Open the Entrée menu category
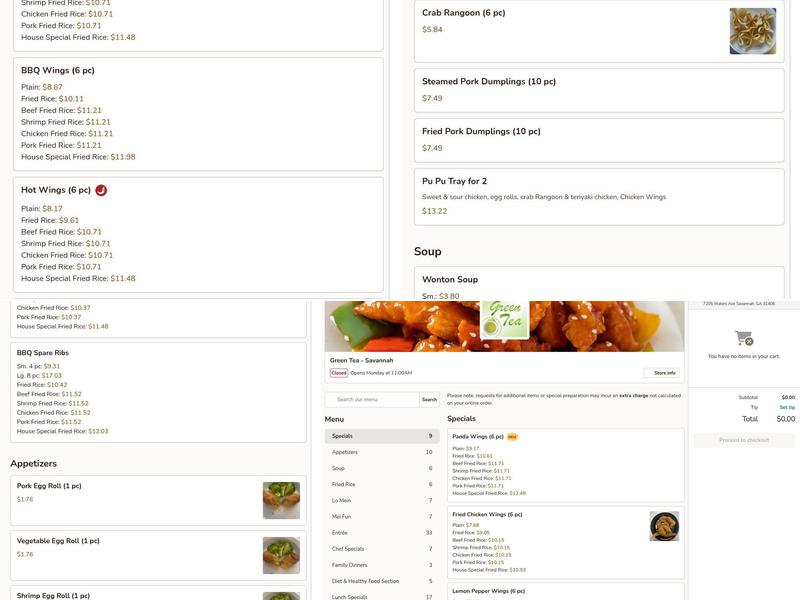Image resolution: width=800 pixels, height=600 pixels. coord(382,533)
